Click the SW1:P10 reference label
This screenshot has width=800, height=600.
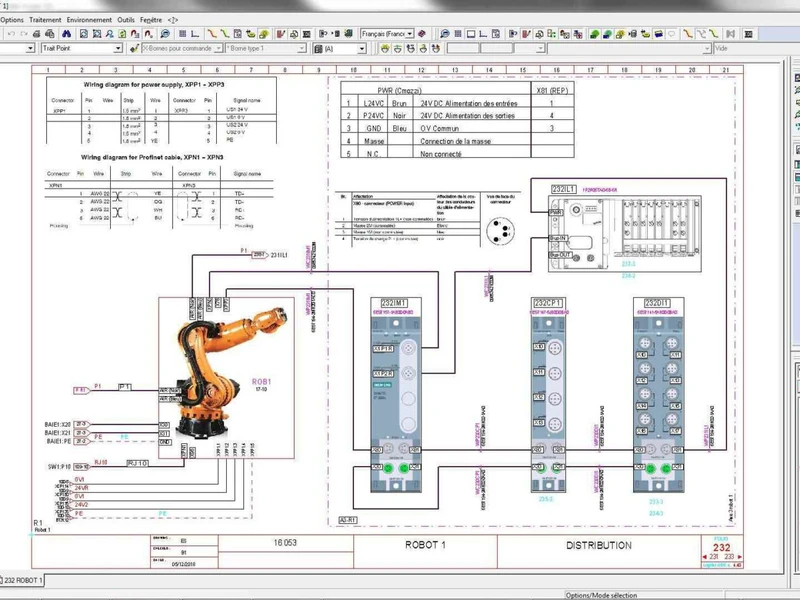point(60,466)
